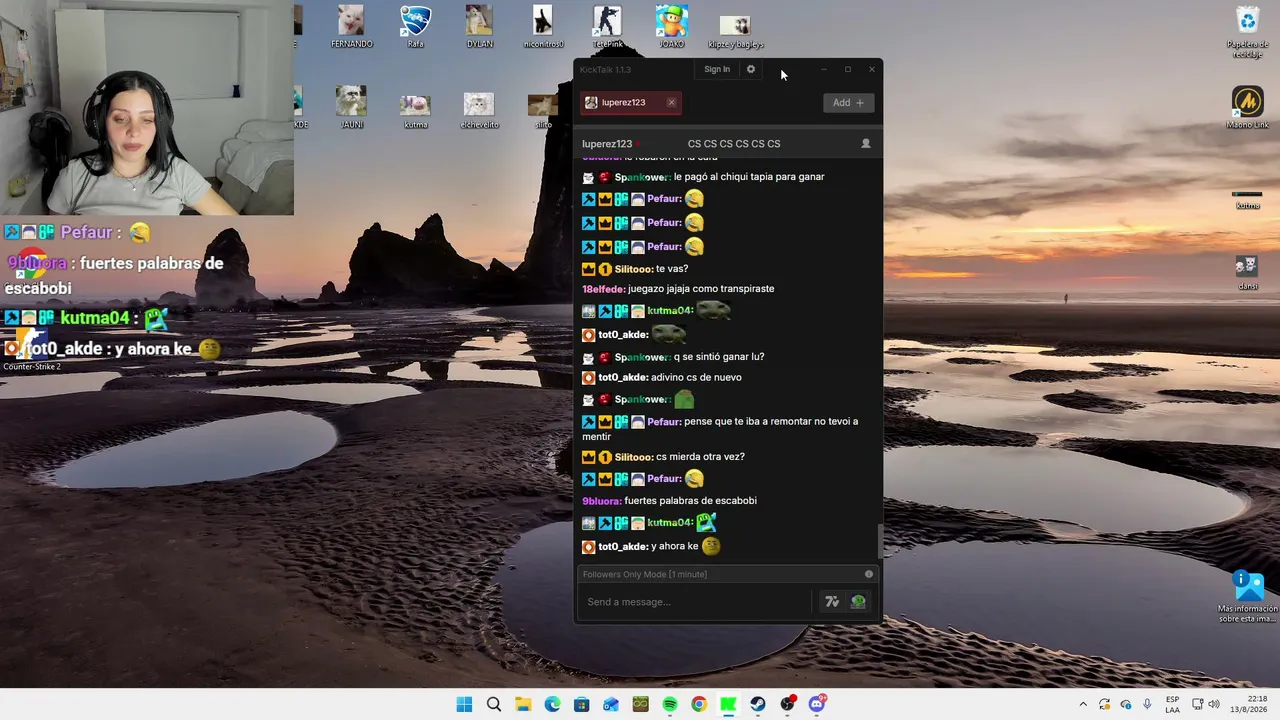Open Spotify from taskbar

coord(670,704)
